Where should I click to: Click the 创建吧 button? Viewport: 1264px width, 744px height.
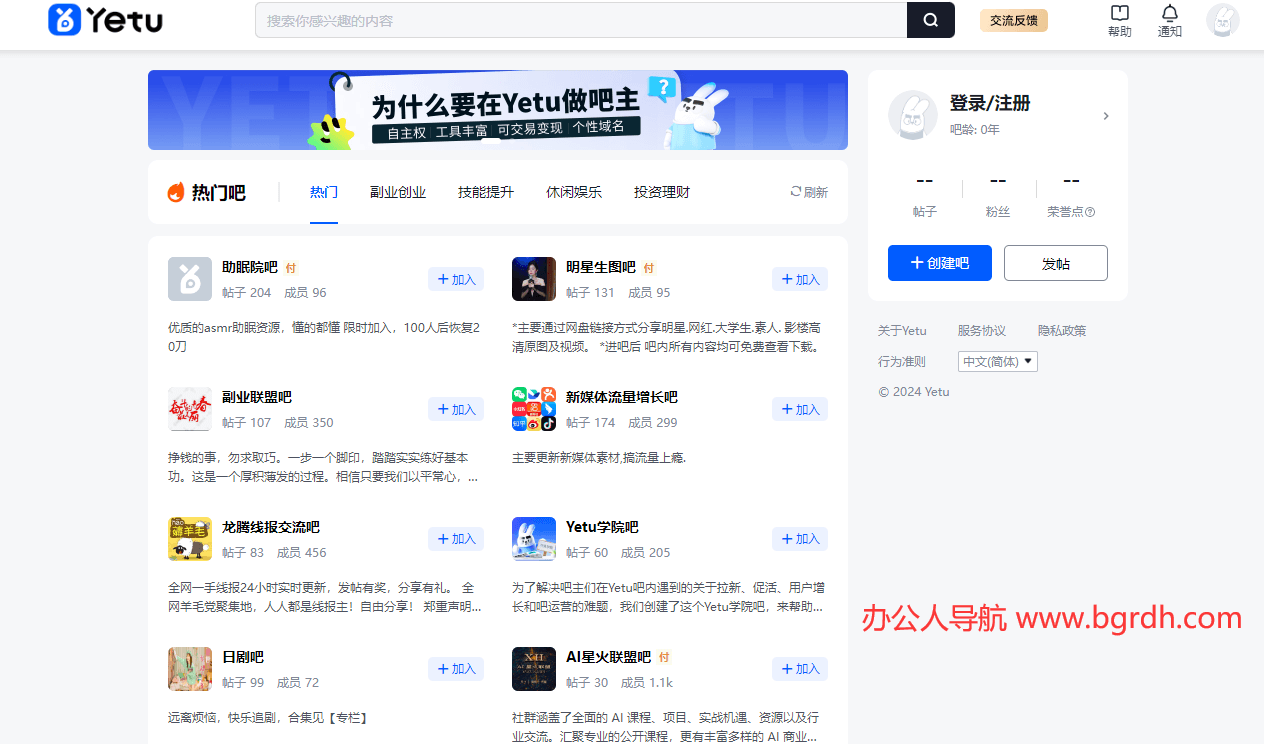(939, 262)
